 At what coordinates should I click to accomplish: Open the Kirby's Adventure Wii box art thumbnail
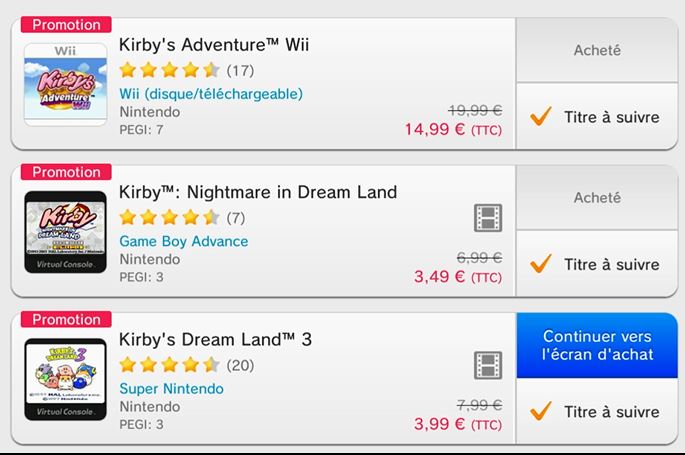(65, 84)
